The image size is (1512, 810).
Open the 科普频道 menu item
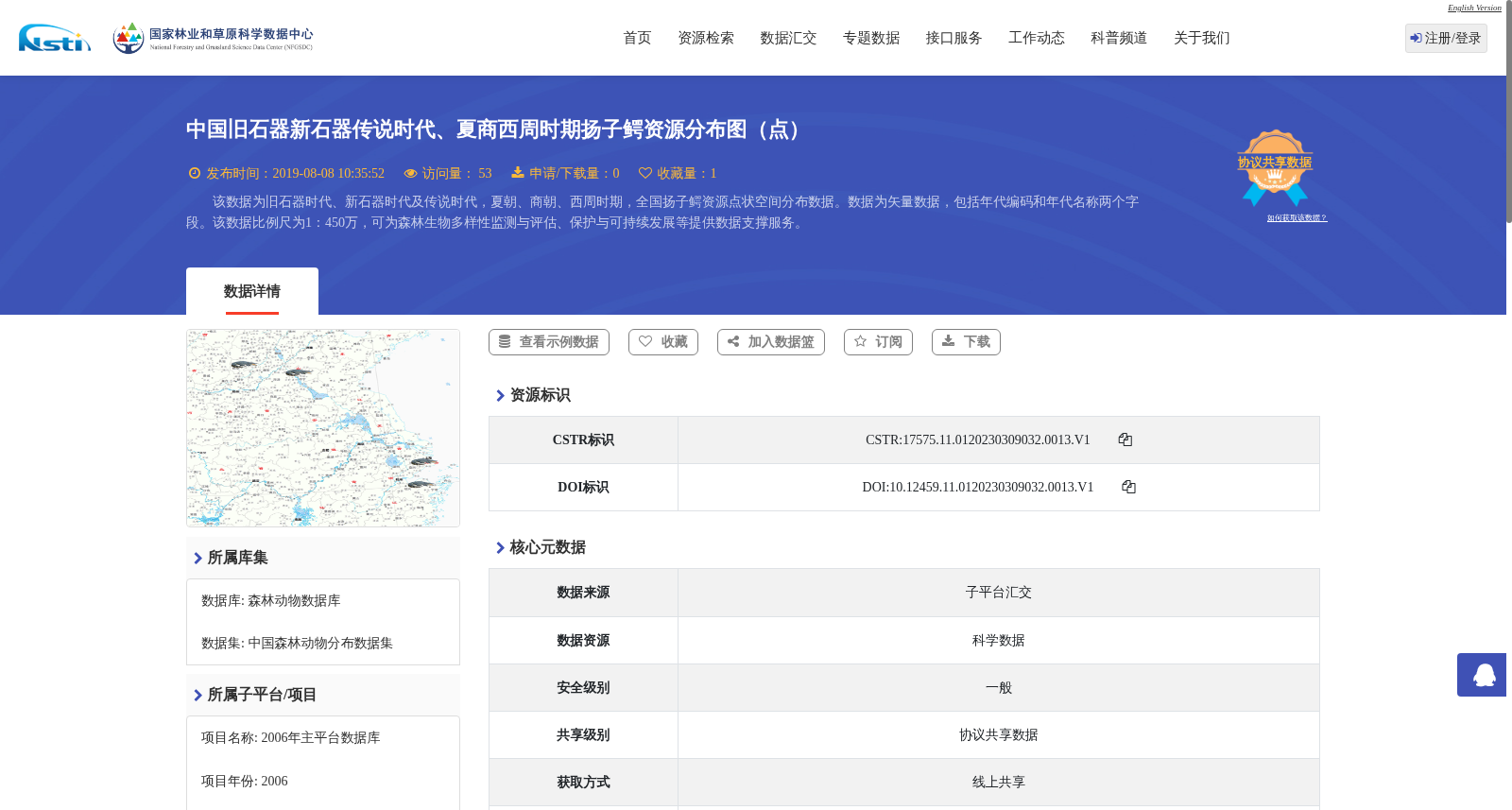pos(1119,38)
